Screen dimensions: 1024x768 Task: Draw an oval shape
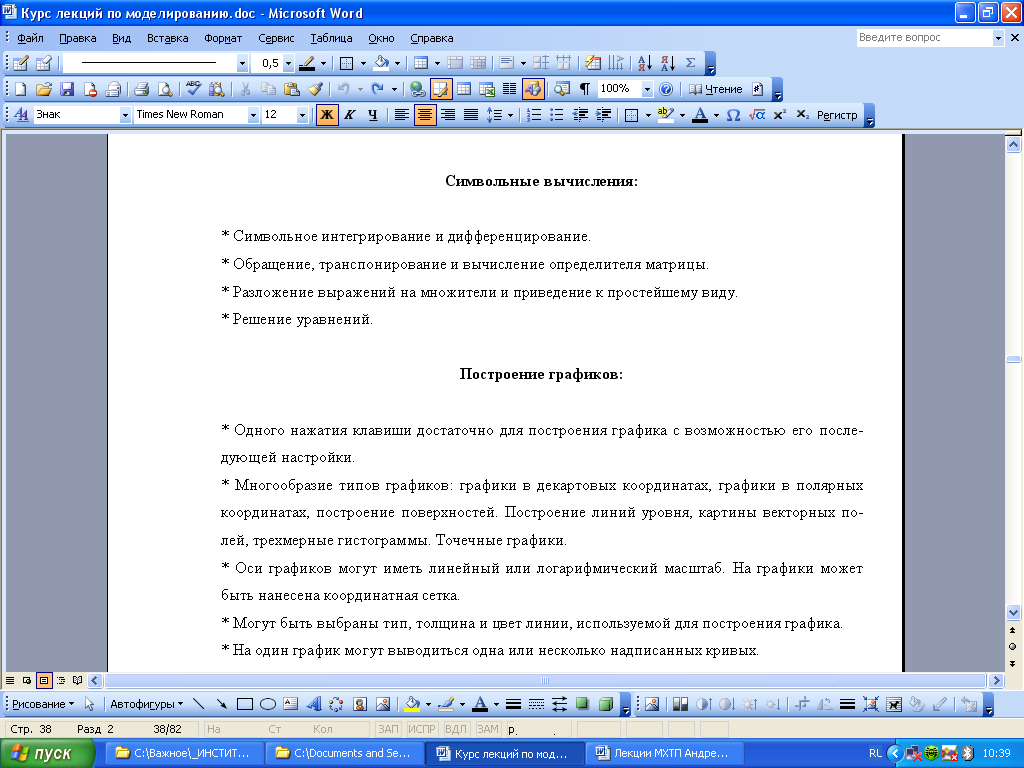[x=268, y=704]
